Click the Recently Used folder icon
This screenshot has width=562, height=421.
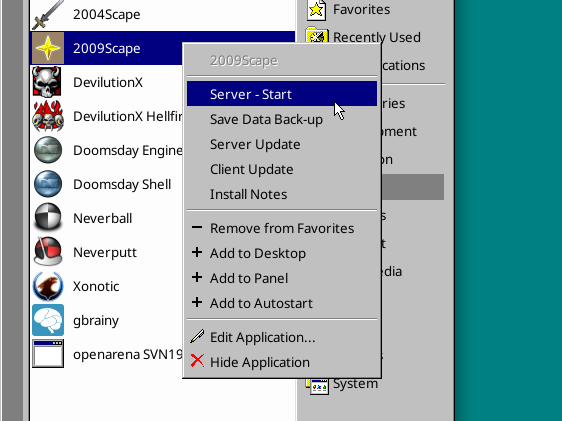316,36
